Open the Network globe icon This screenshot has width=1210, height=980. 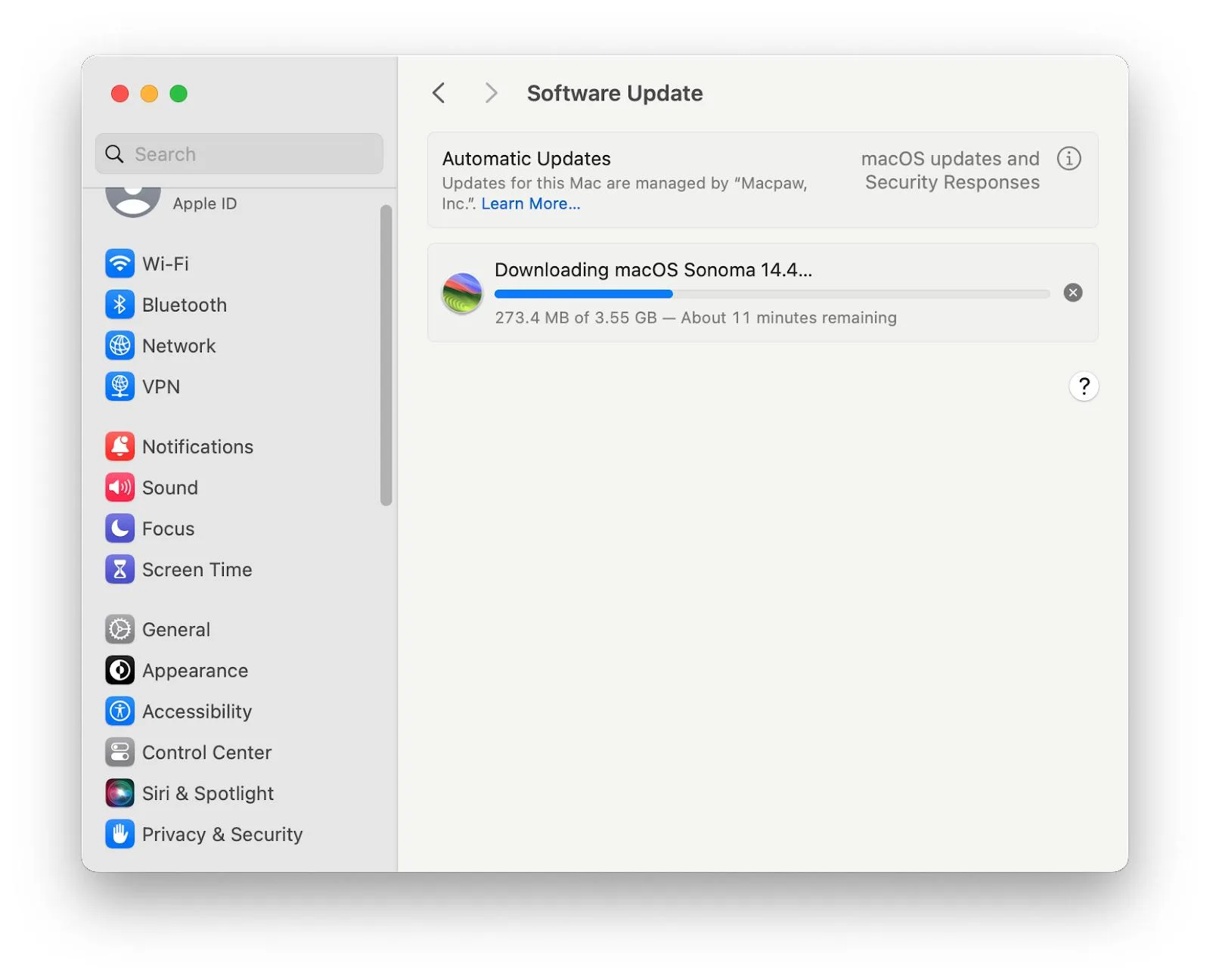pos(119,346)
